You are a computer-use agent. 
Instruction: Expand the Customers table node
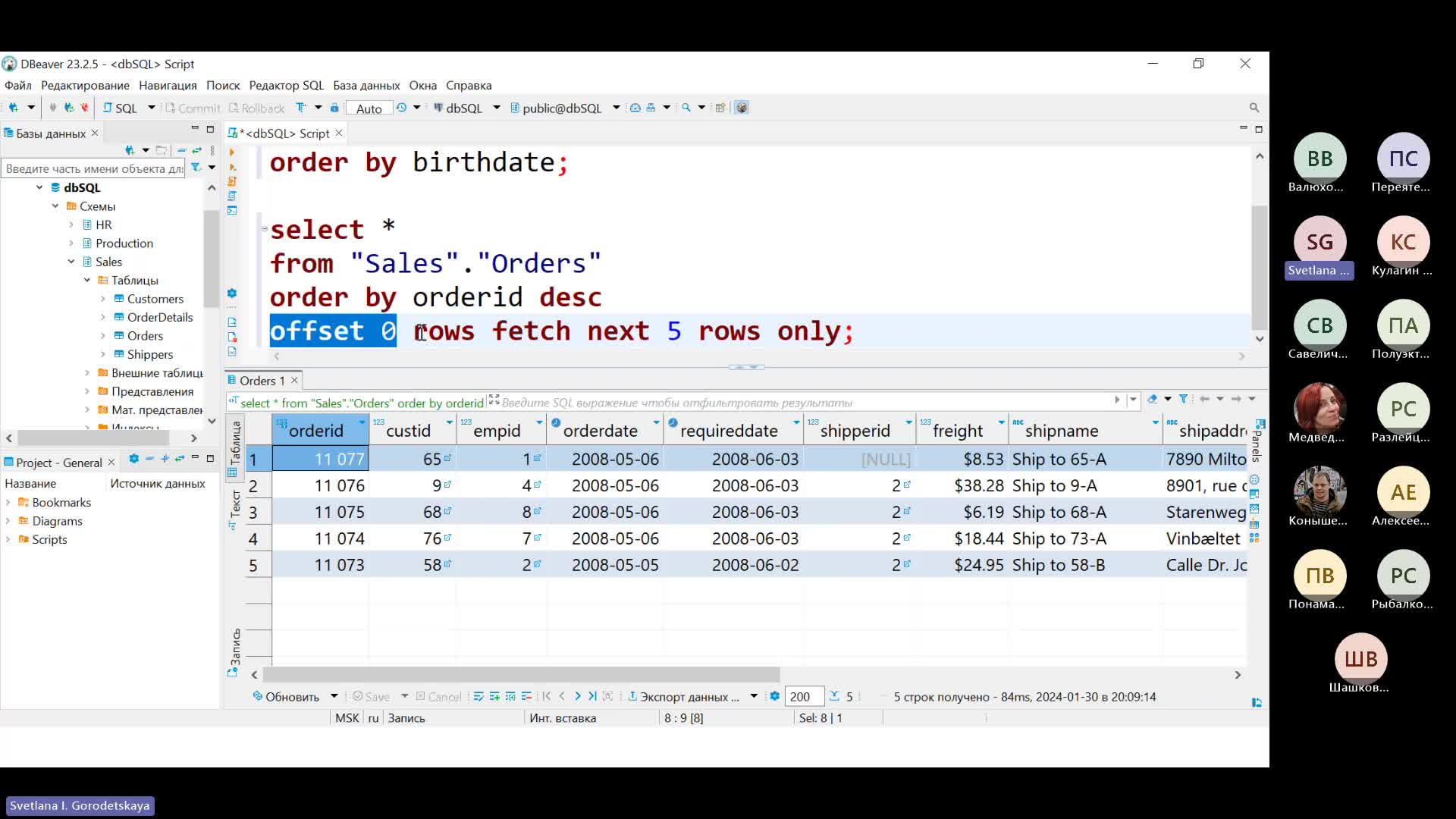click(103, 299)
